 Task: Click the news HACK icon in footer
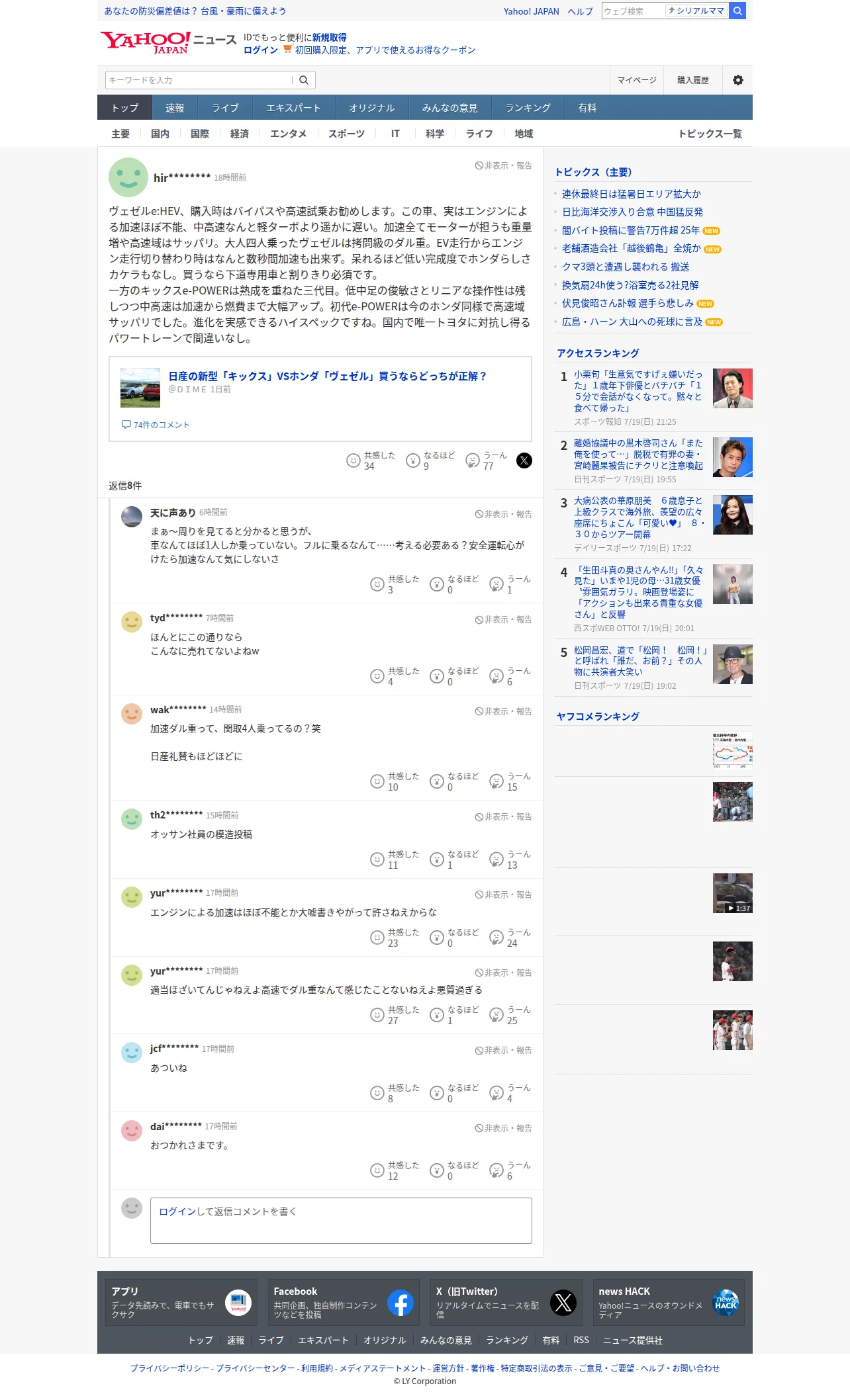pos(726,1303)
